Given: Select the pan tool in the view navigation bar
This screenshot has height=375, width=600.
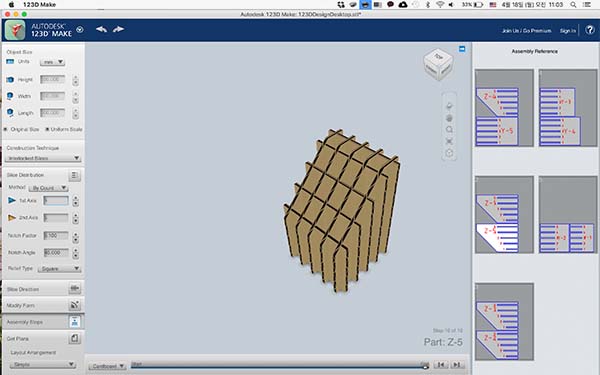Looking at the screenshot, I should pyautogui.click(x=449, y=118).
